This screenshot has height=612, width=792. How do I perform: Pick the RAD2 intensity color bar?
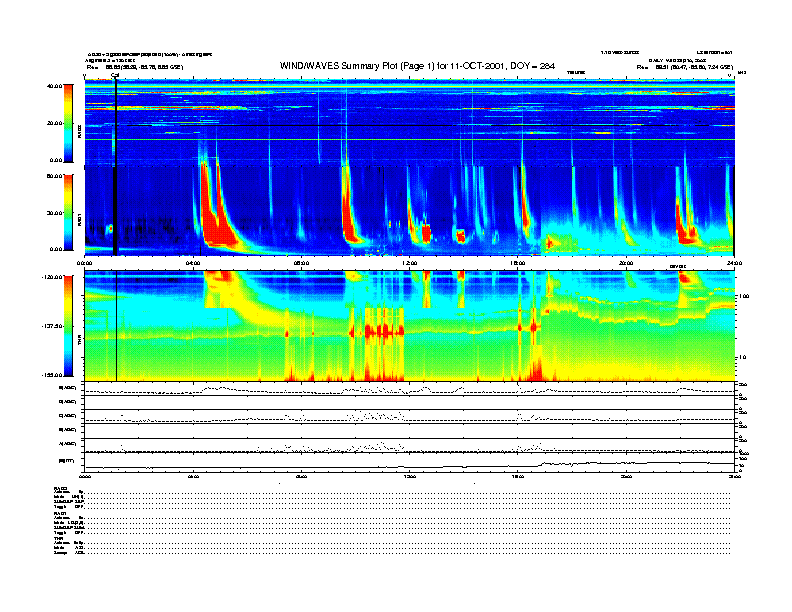click(x=68, y=123)
